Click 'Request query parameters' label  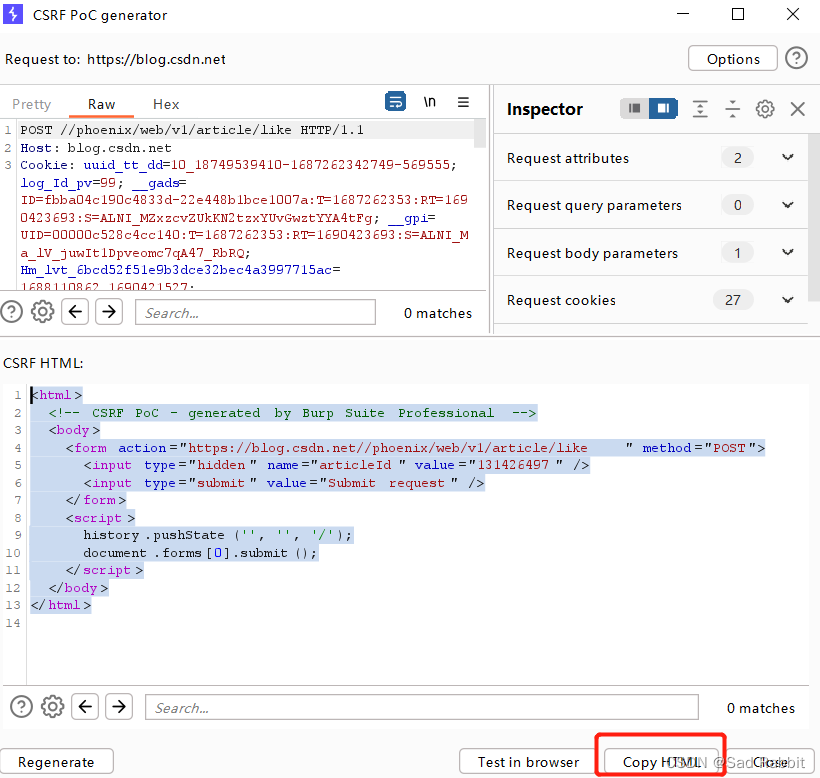click(x=594, y=205)
